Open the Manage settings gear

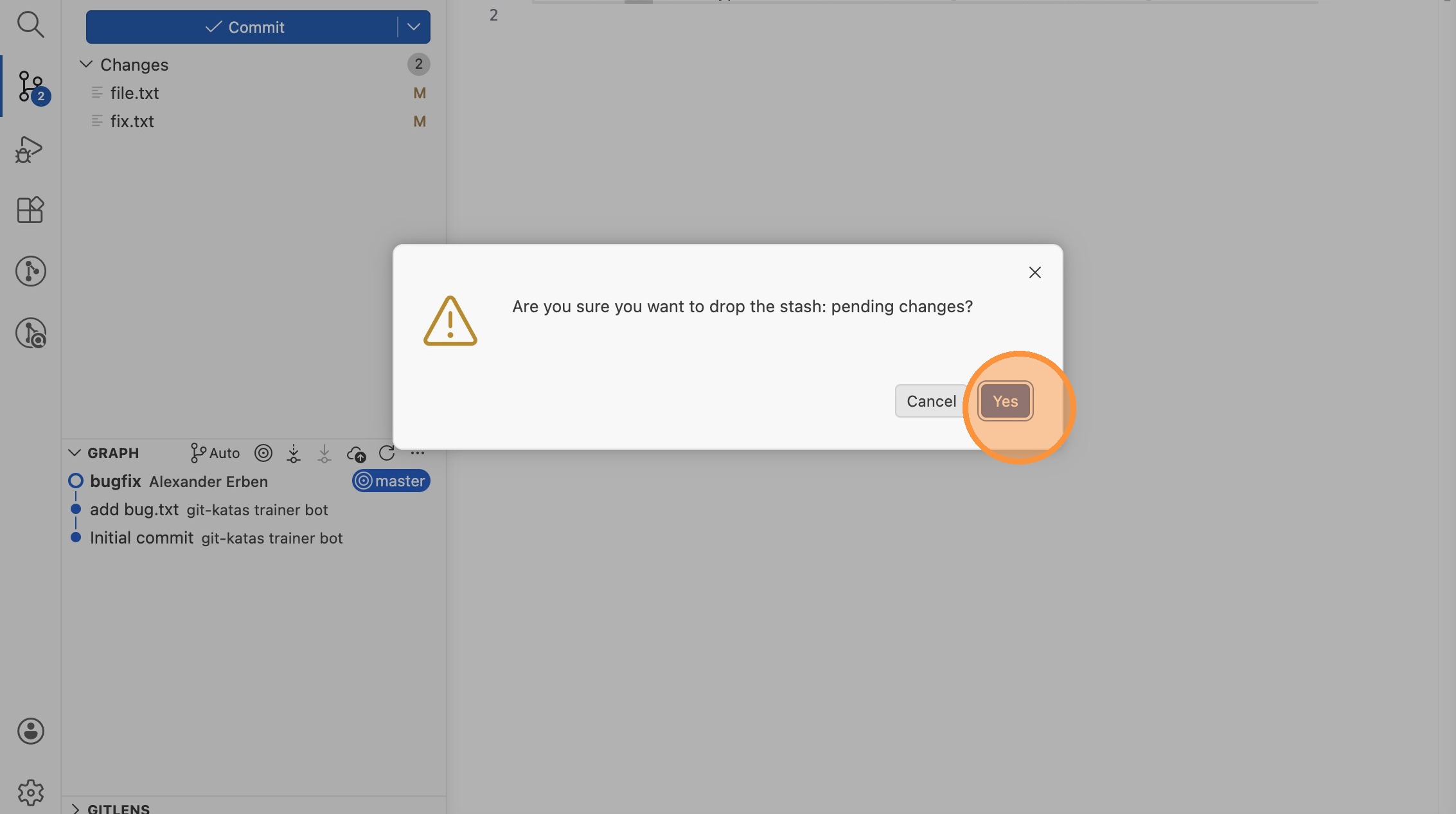tap(30, 793)
